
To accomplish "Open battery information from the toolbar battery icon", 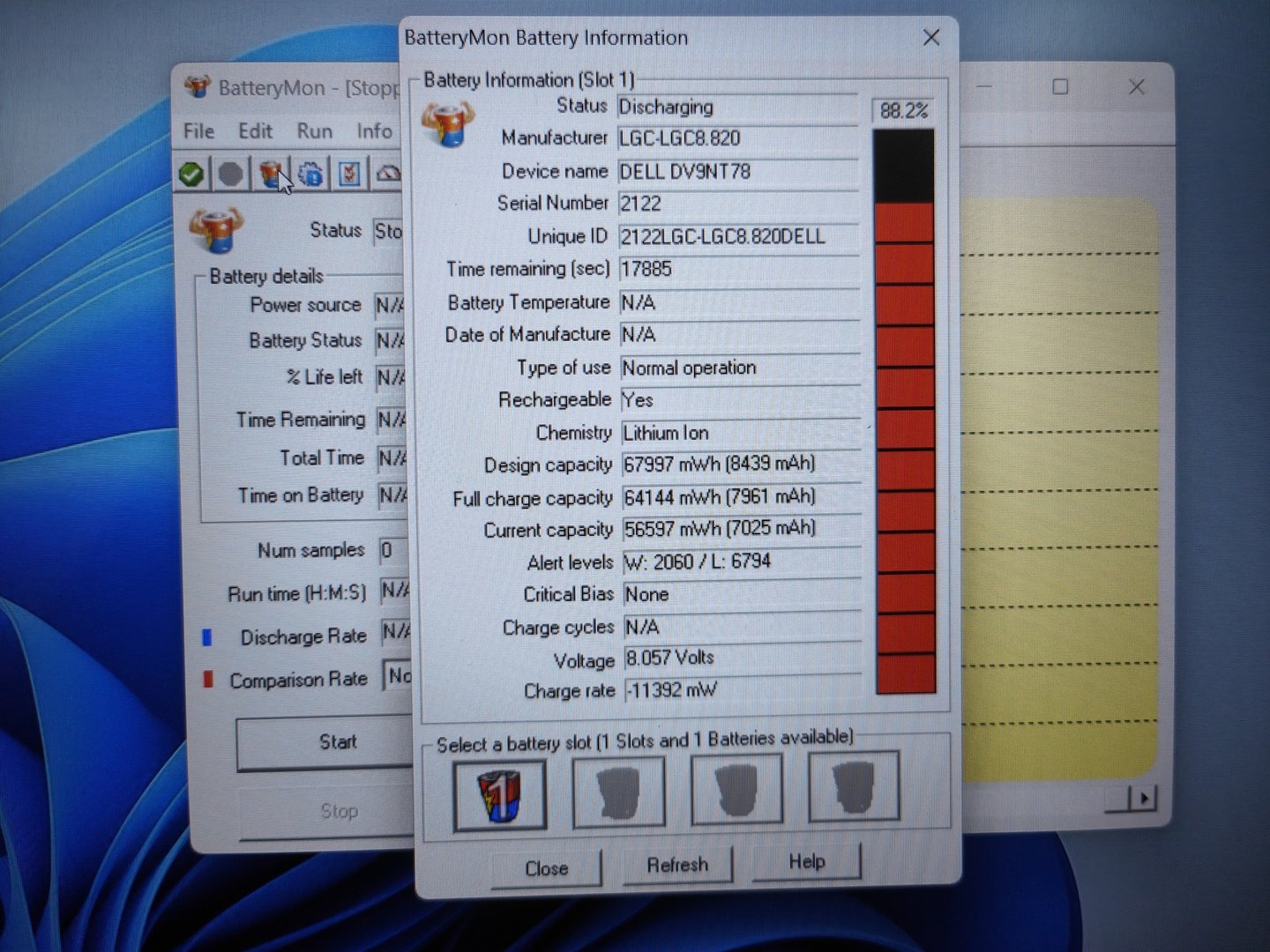I will click(x=271, y=174).
